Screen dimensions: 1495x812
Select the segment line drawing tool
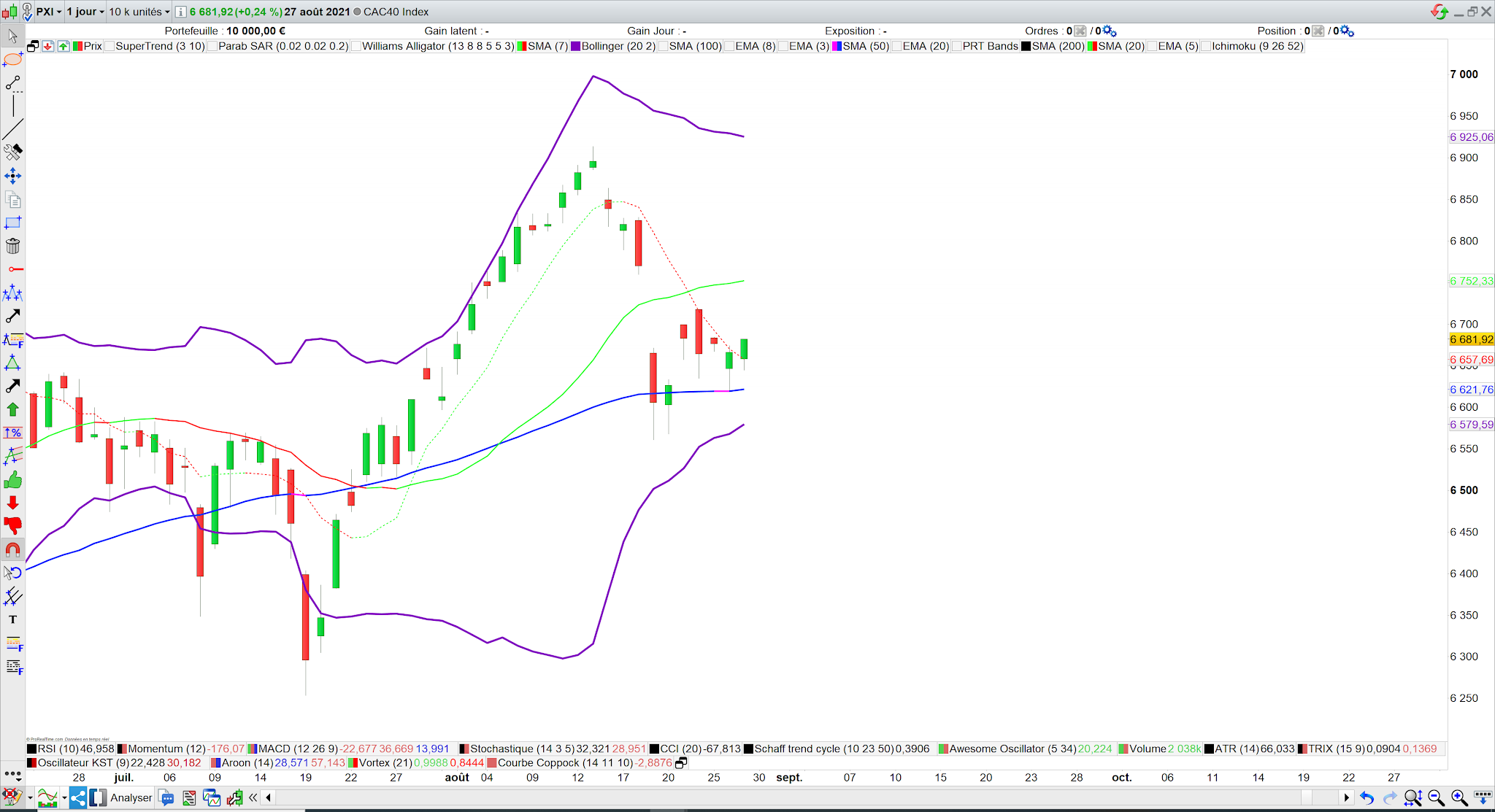point(12,83)
